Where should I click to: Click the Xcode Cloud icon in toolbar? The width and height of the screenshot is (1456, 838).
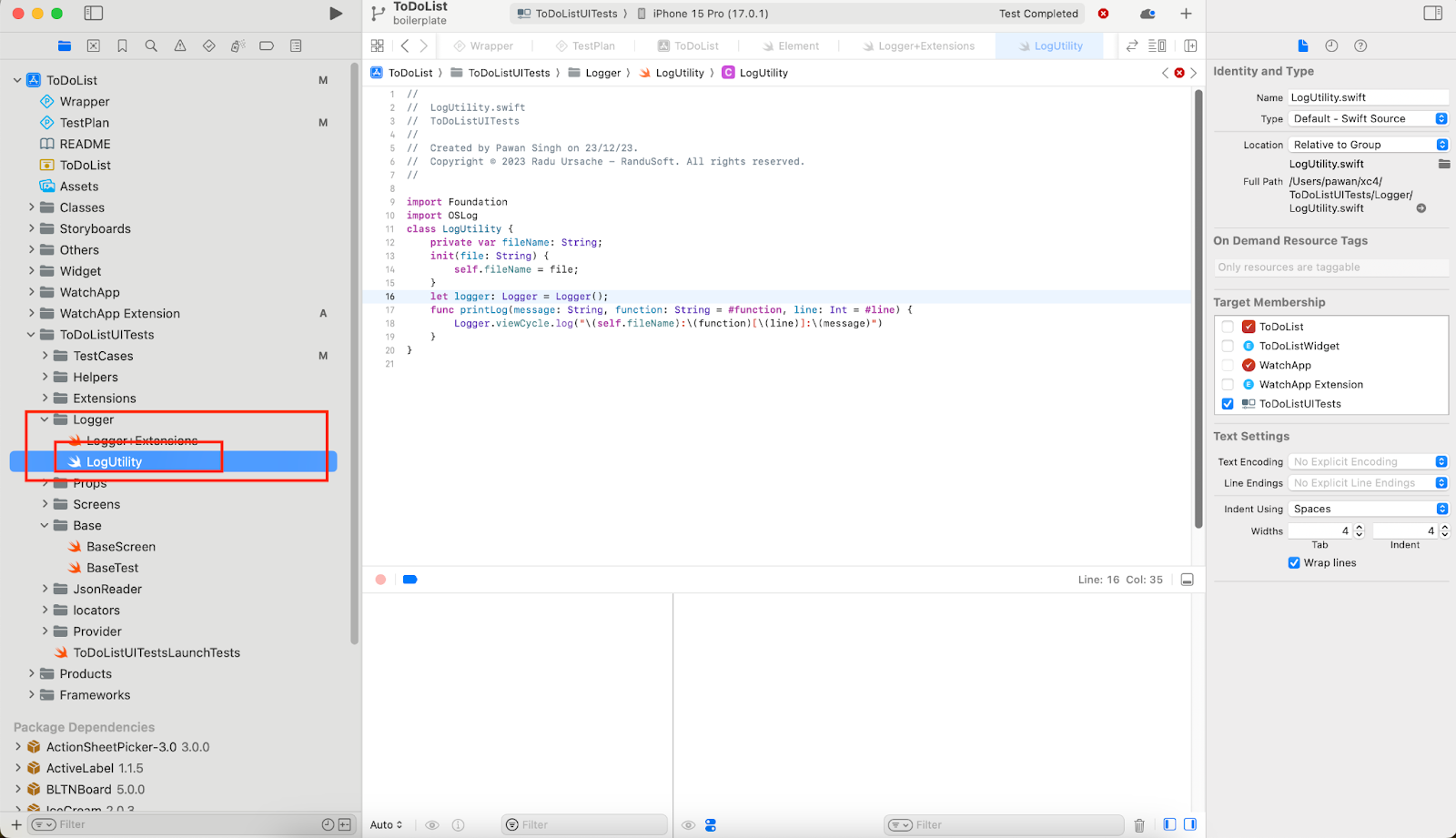tap(1148, 14)
